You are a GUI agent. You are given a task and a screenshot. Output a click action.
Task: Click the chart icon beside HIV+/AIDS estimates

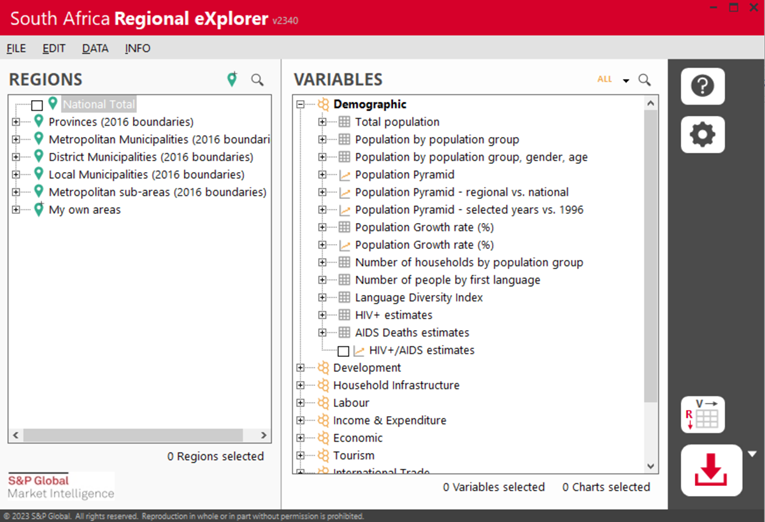[x=359, y=350]
